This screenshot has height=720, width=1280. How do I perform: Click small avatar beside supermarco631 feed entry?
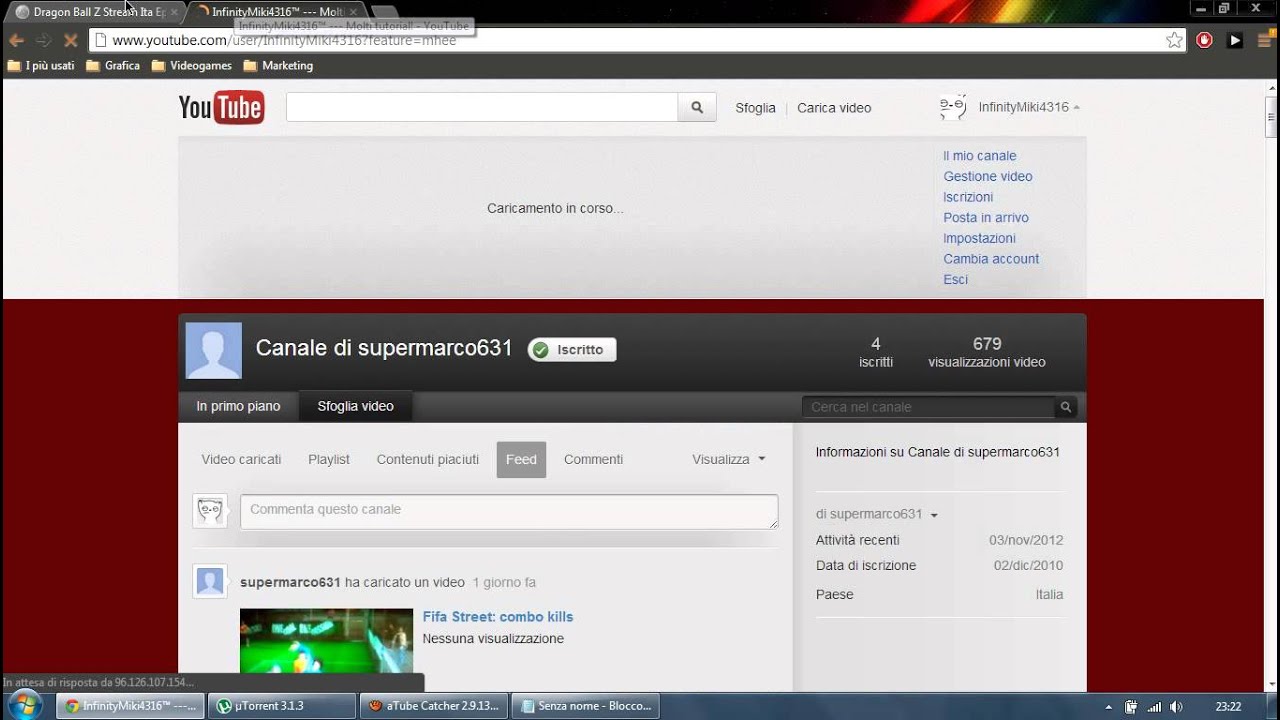[x=210, y=582]
